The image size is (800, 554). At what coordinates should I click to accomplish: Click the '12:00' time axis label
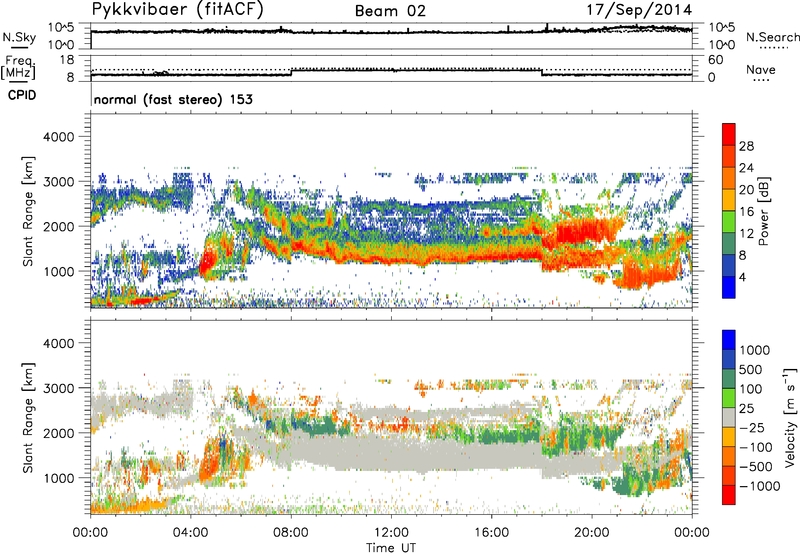[391, 532]
